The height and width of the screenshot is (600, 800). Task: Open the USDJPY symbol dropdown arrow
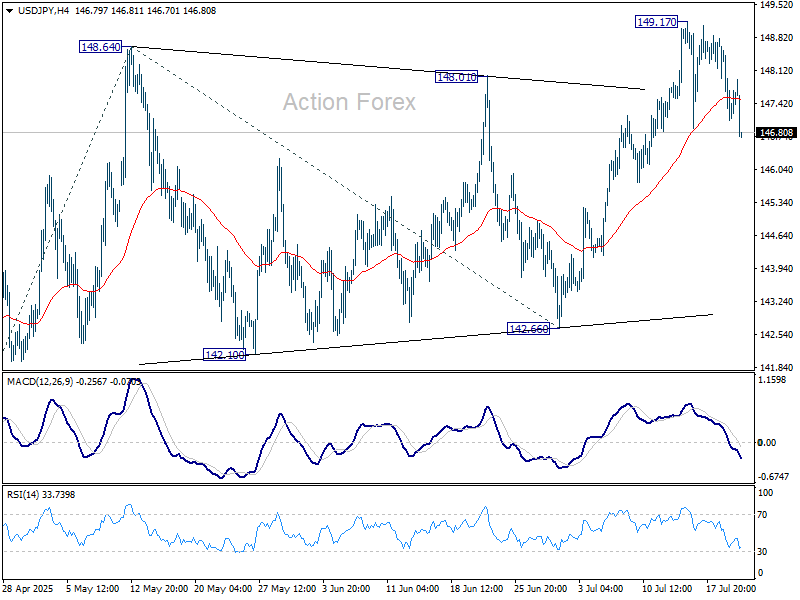[10, 11]
